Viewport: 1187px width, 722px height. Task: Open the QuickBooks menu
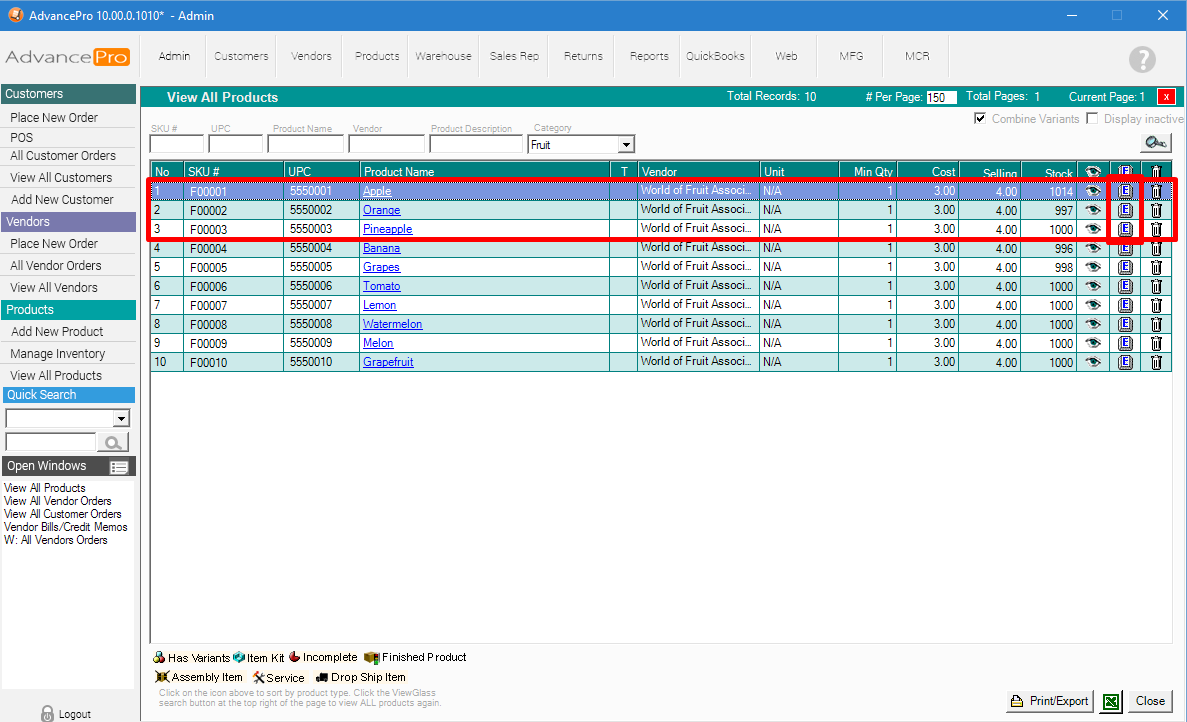(715, 56)
